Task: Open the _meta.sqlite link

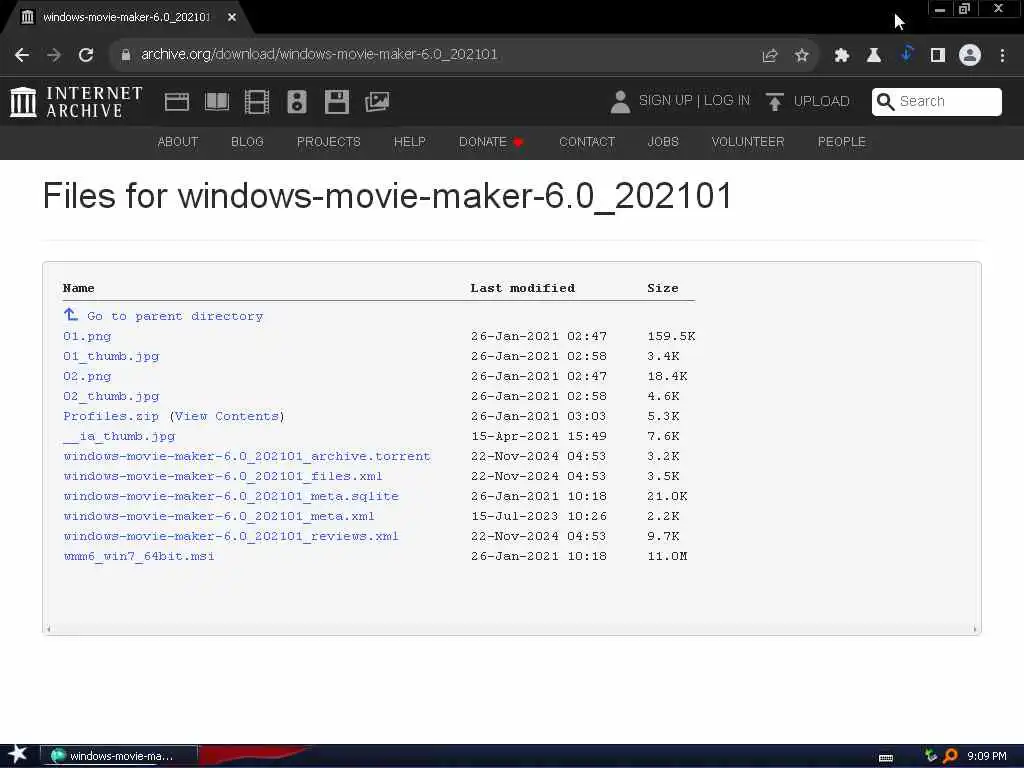Action: point(231,496)
